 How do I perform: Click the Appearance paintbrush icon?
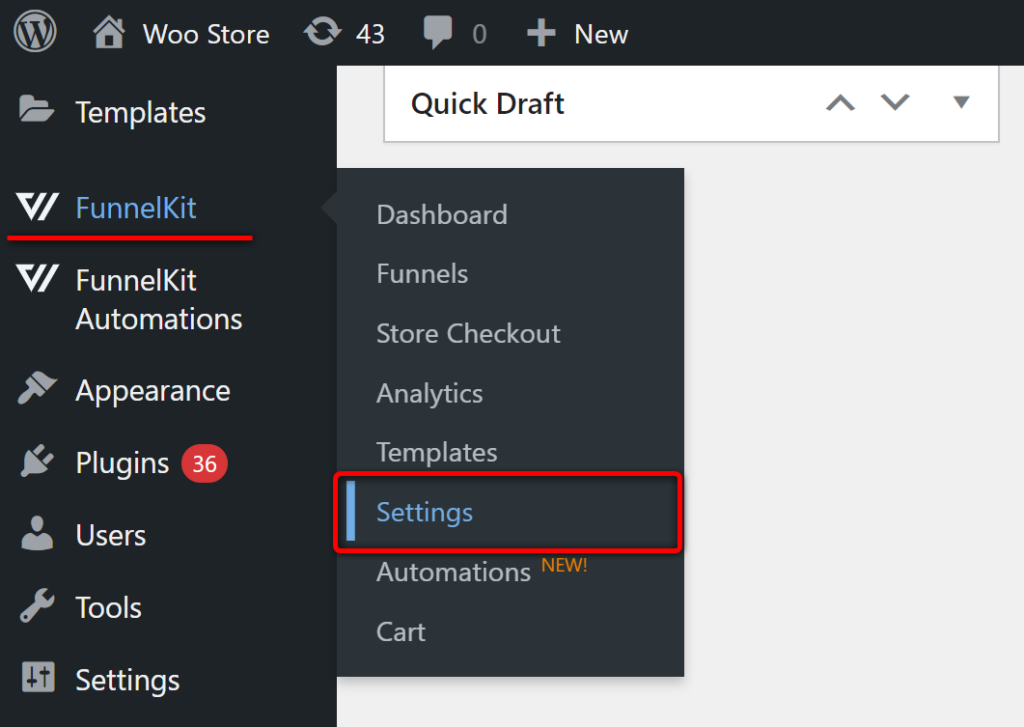[37, 390]
